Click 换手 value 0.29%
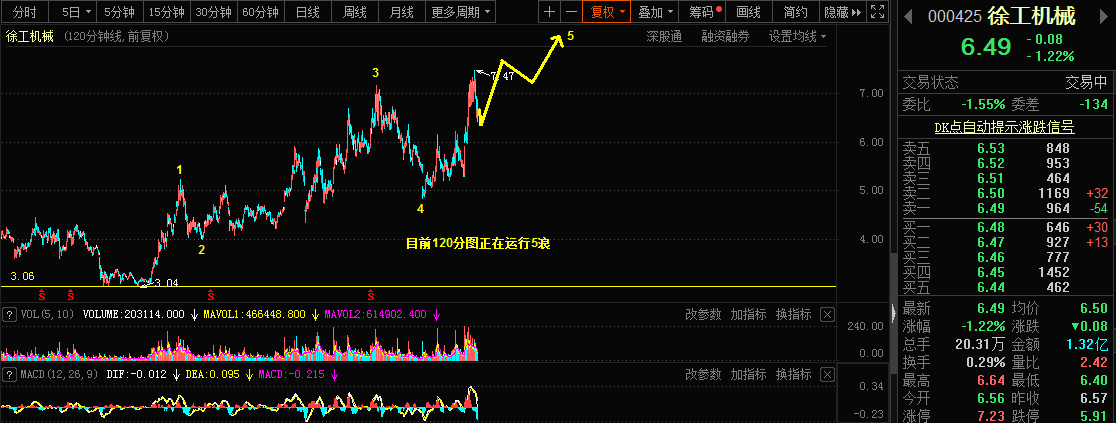 pos(986,362)
